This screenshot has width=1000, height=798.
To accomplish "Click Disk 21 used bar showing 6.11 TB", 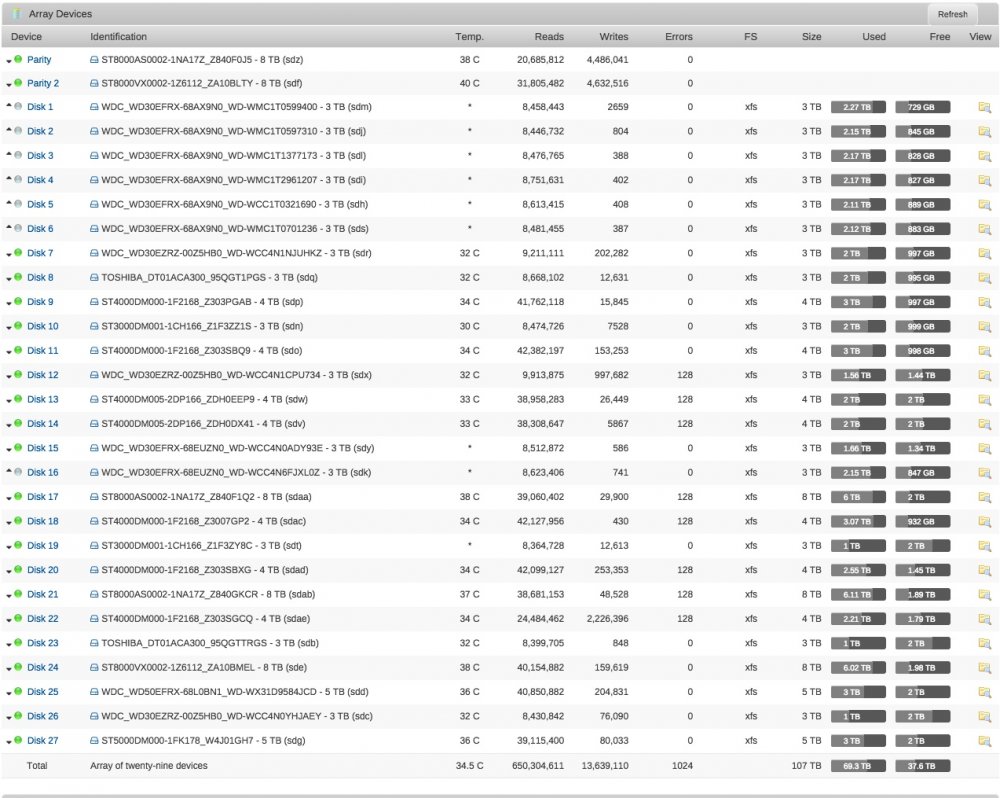I will coord(858,595).
